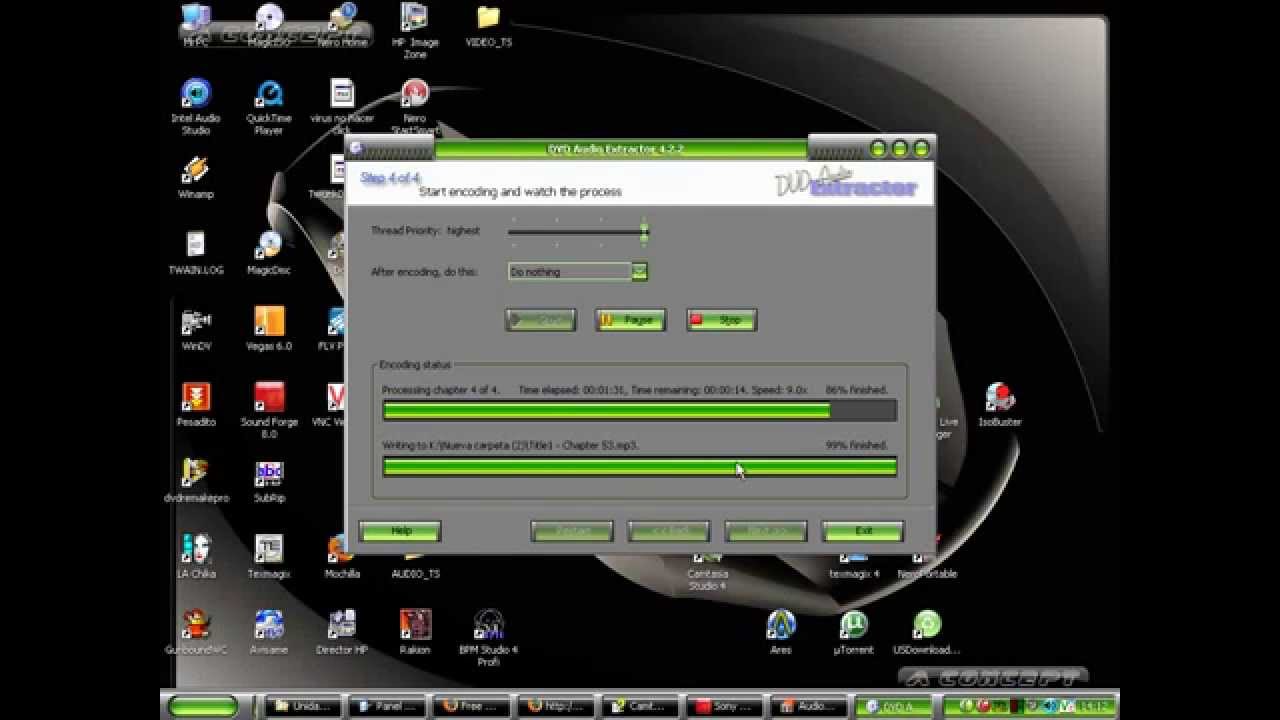The height and width of the screenshot is (720, 1280).
Task: Click the 'Do nothing' combo box field
Action: tap(569, 272)
